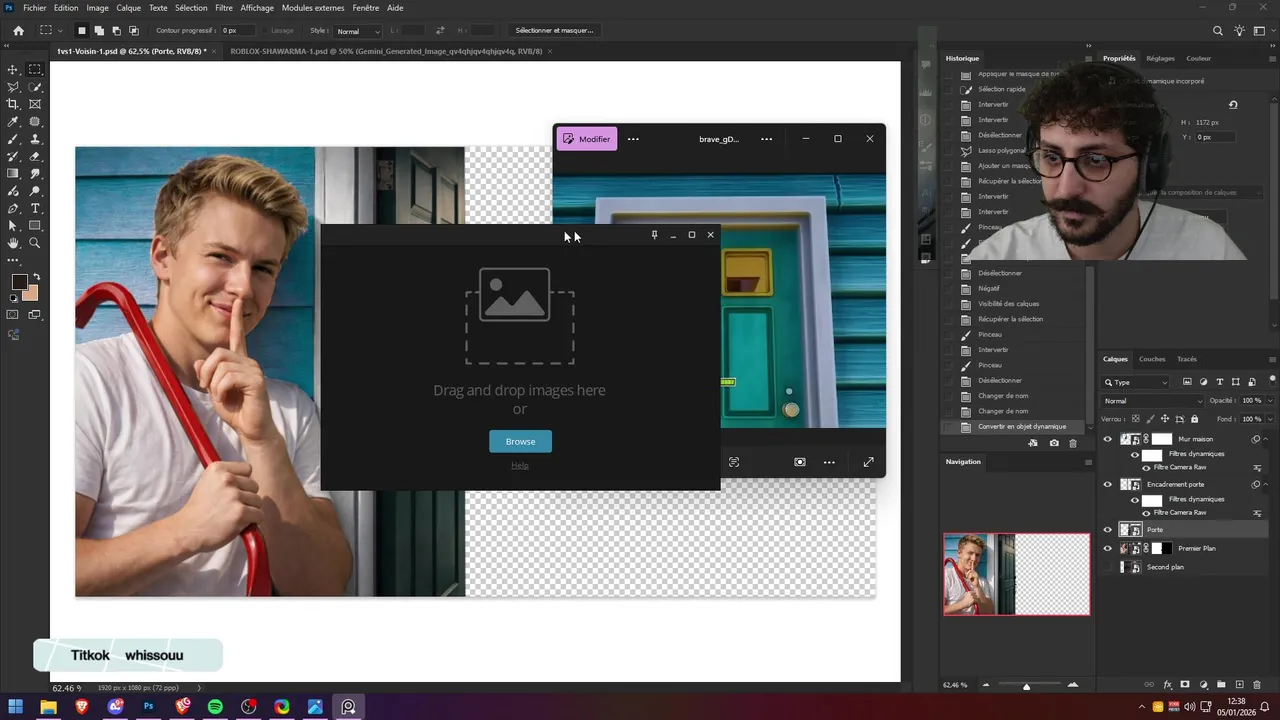Open the Calque menu
This screenshot has height=720, width=1280.
pyautogui.click(x=128, y=8)
